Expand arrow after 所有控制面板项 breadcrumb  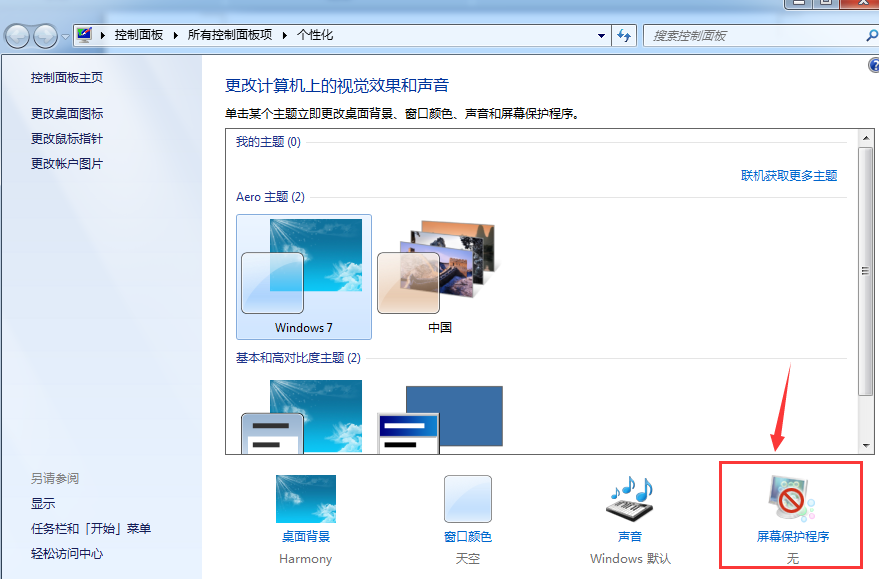(285, 35)
